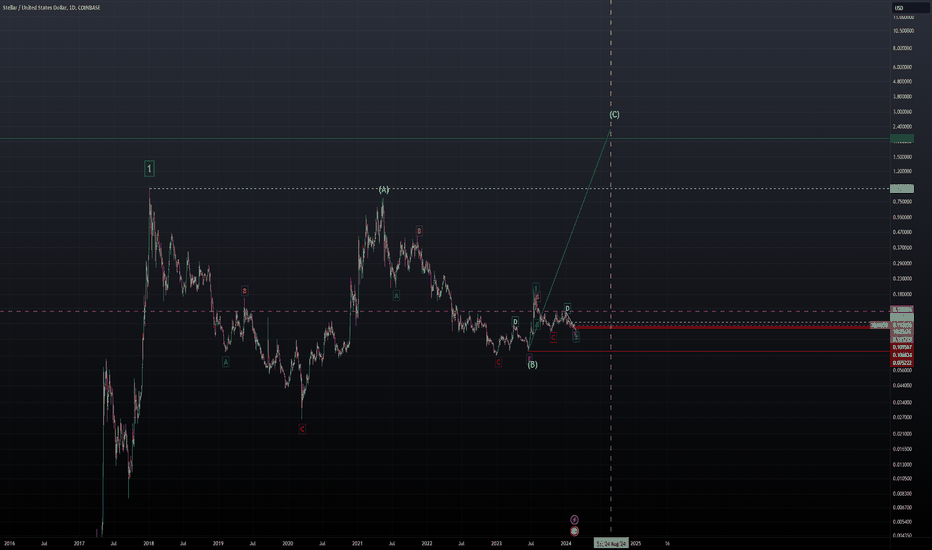
Task: Select the green A label near mid 2021
Action: (396, 296)
